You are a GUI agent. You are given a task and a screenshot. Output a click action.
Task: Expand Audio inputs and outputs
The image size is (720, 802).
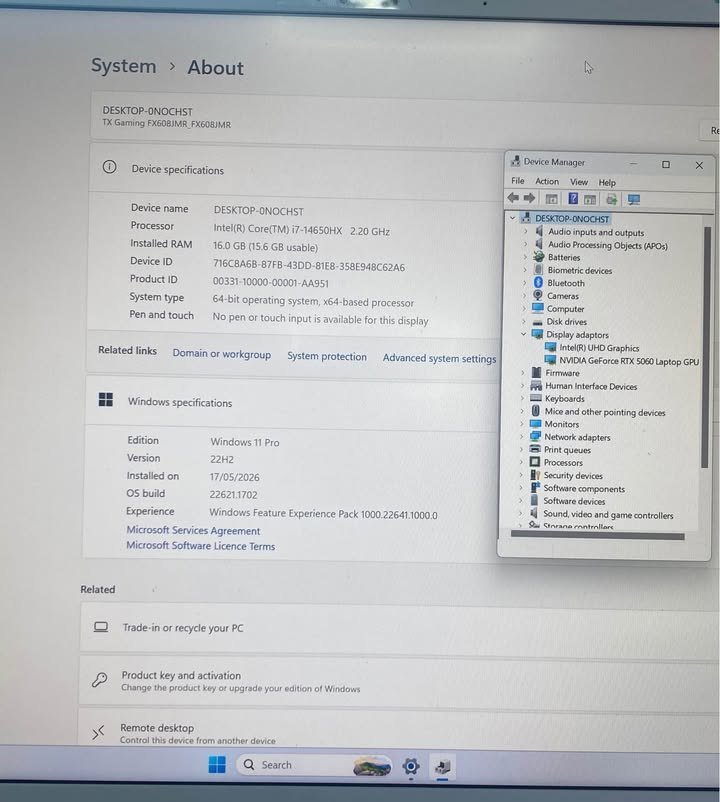525,231
